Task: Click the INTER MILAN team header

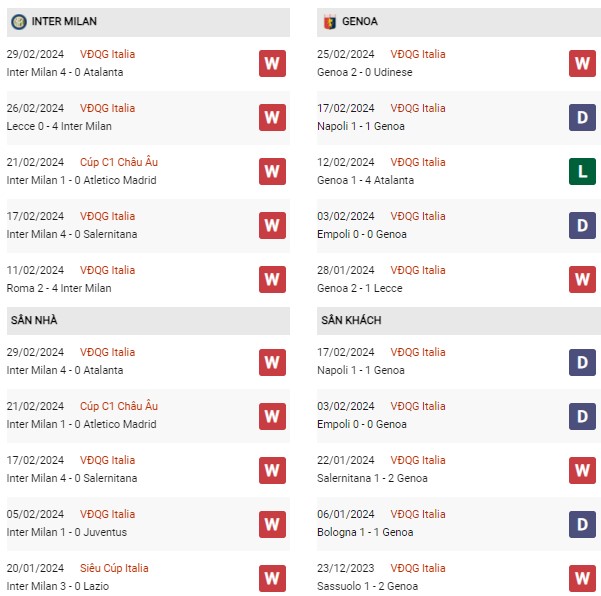Action: pos(148,22)
